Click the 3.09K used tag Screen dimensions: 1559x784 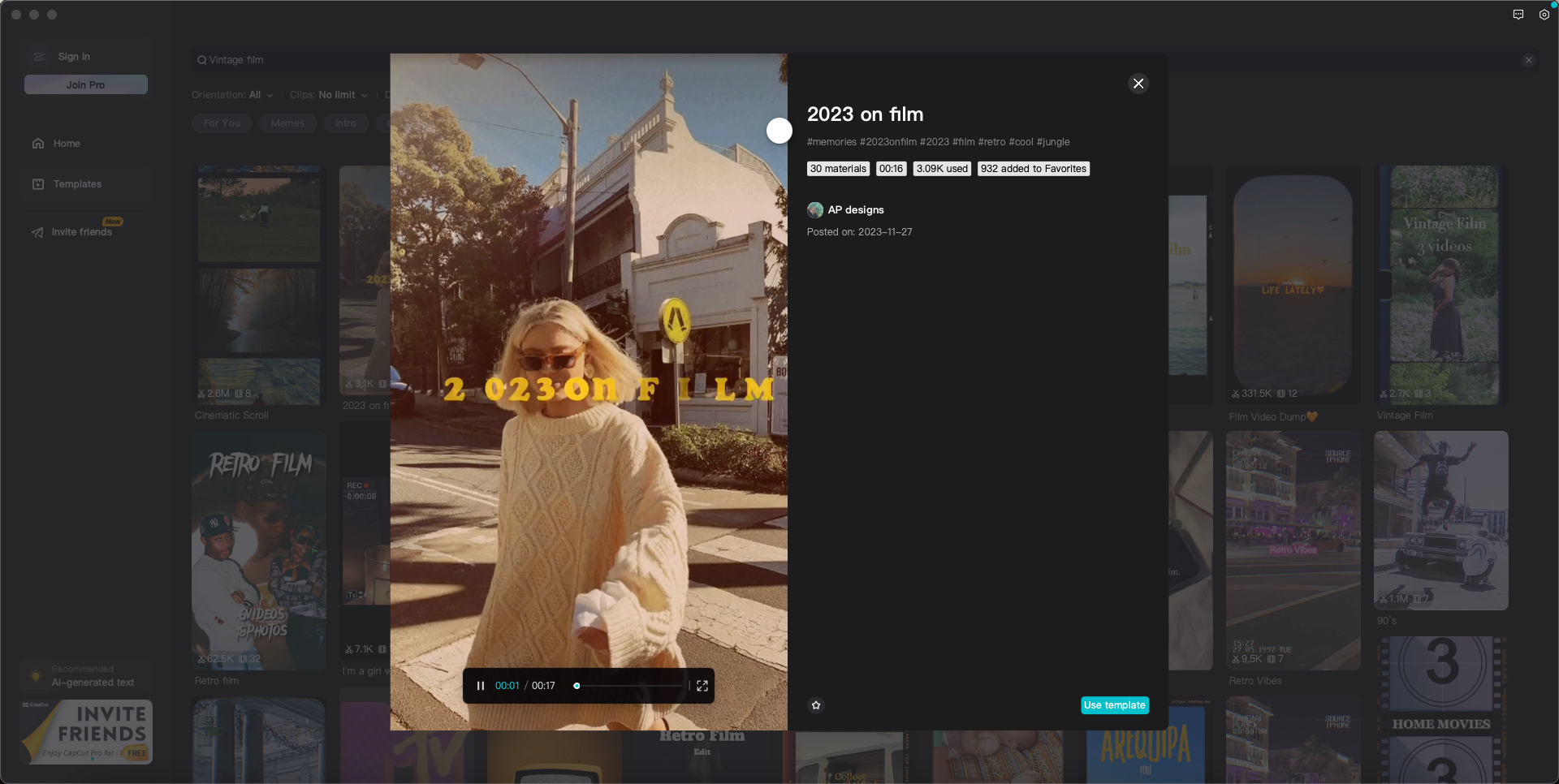[942, 169]
